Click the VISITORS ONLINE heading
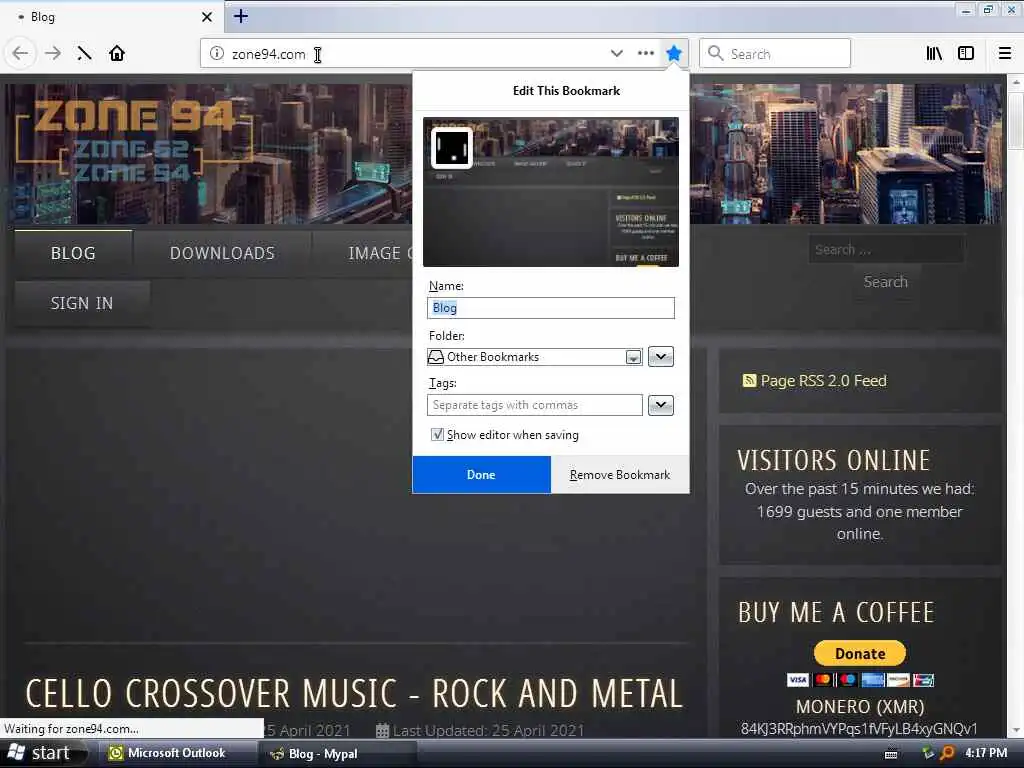Viewport: 1024px width, 768px height. [x=833, y=460]
